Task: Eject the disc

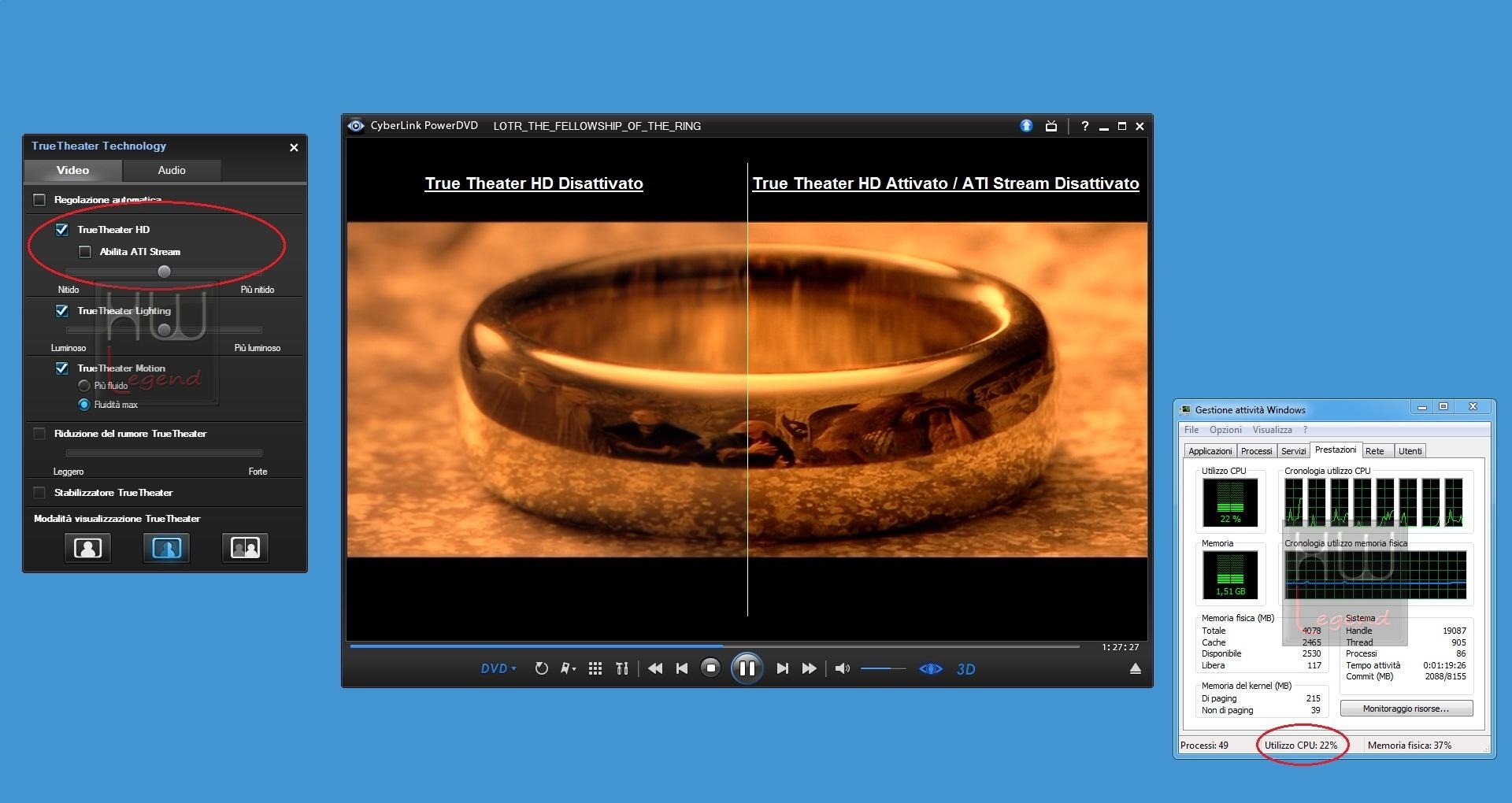Action: pyautogui.click(x=1135, y=668)
